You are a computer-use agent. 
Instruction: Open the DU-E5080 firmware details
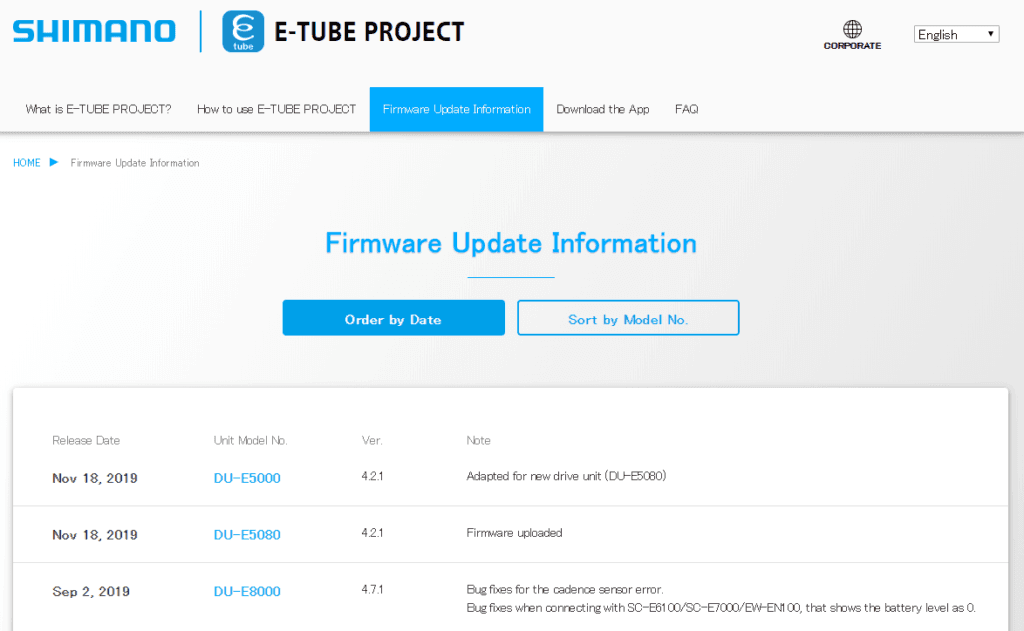point(246,533)
